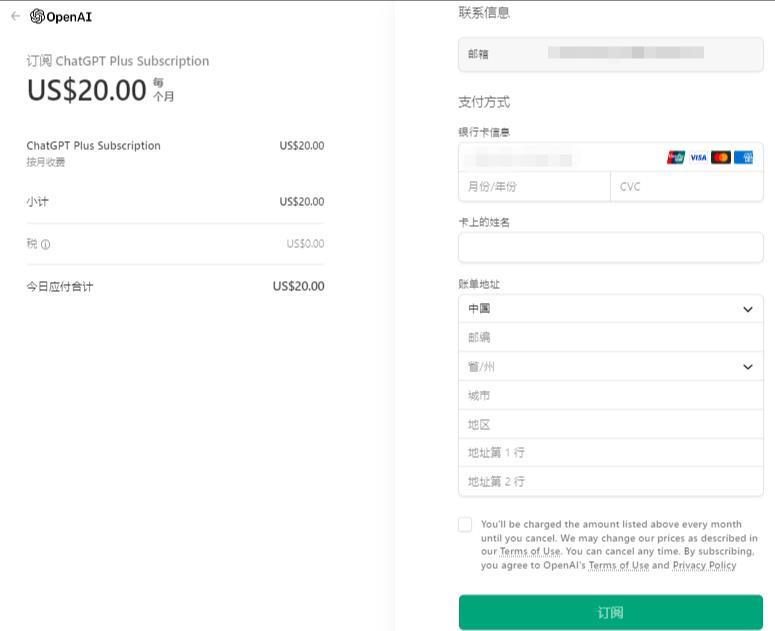Click the American Express card icon

(x=743, y=157)
